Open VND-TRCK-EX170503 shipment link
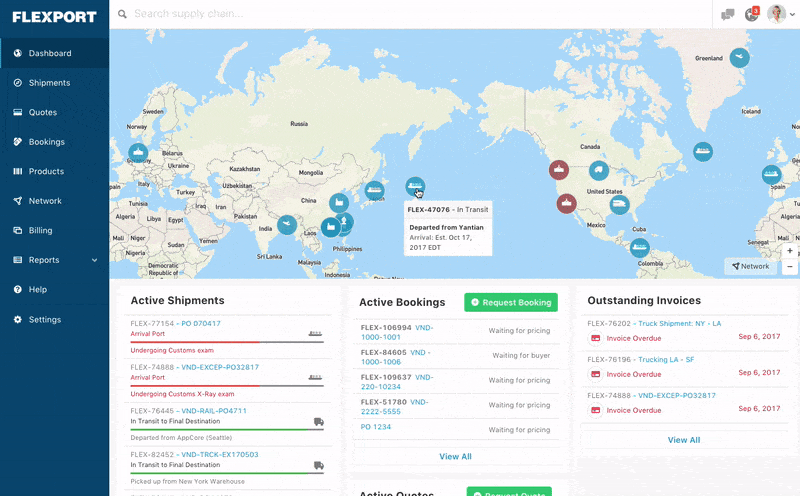Screen dimensions: 800x496 click(x=220, y=455)
